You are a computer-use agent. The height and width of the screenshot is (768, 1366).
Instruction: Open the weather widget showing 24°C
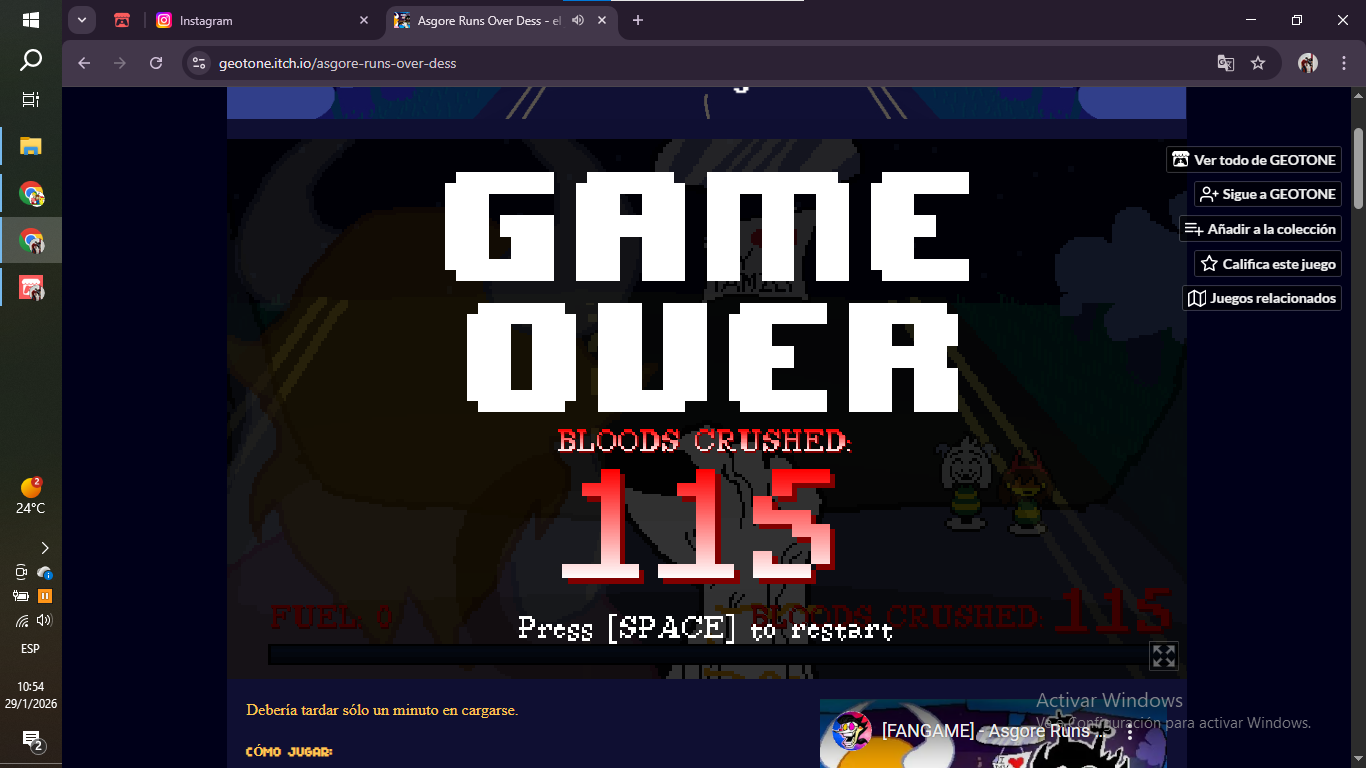point(30,496)
